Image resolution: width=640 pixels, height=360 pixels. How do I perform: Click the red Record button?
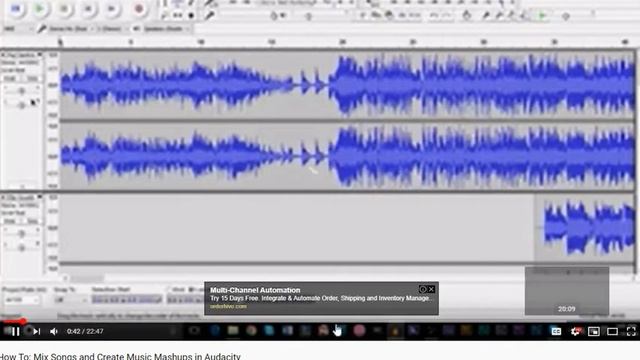pos(139,8)
